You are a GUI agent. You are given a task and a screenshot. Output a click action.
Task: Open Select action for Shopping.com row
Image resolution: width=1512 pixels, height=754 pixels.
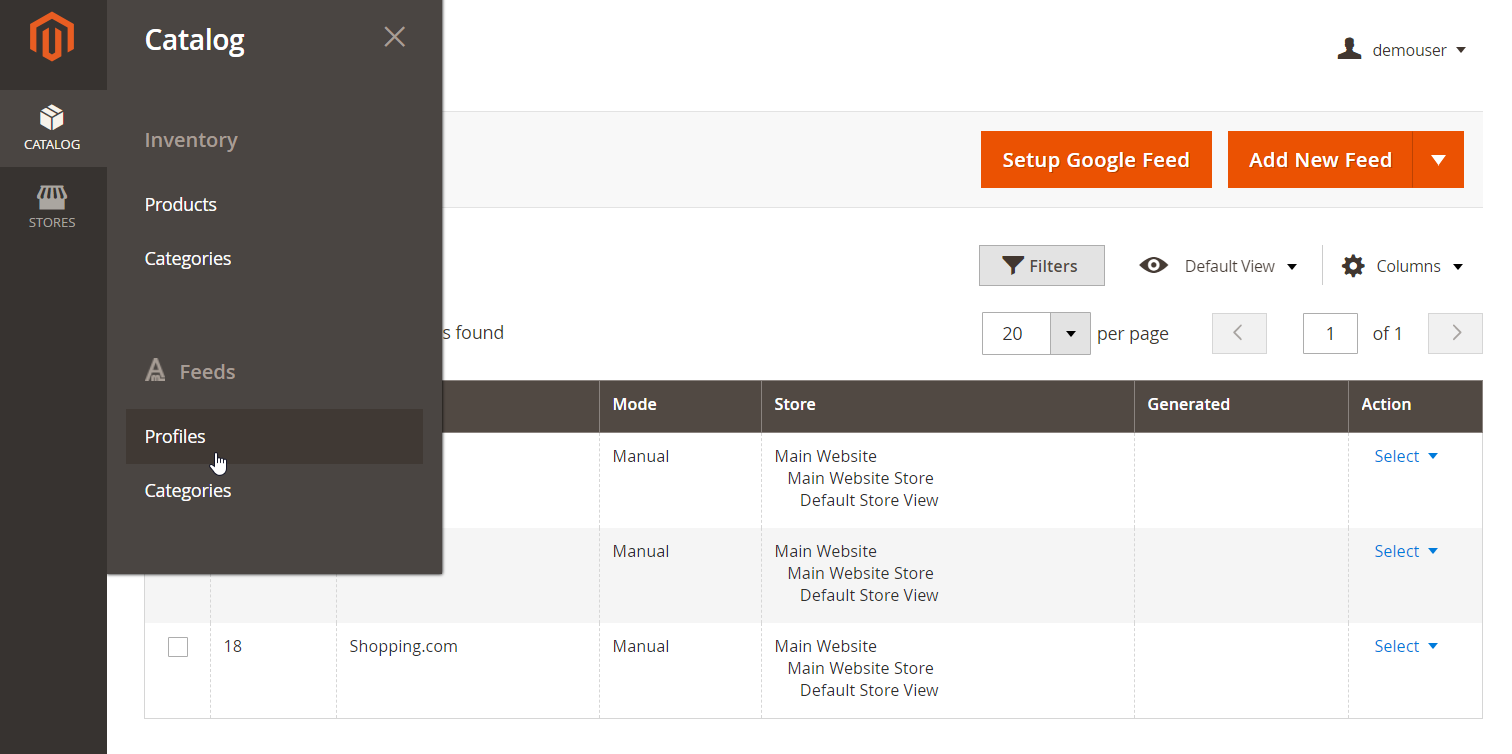pos(1406,646)
